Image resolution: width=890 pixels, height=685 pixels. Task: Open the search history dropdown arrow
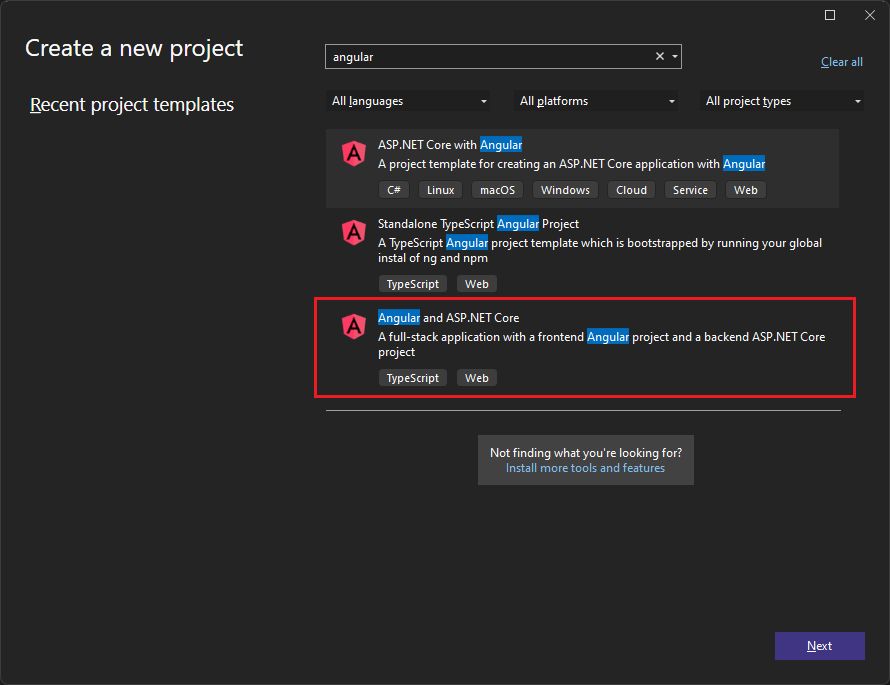675,56
